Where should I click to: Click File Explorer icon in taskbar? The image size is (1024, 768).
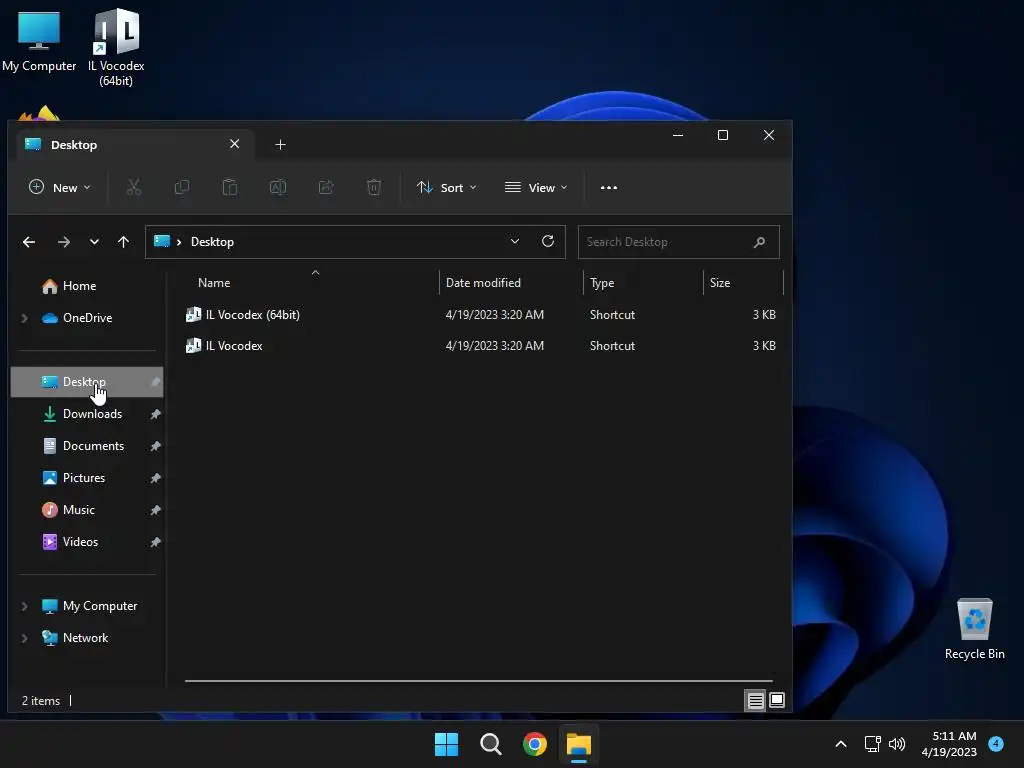(579, 744)
